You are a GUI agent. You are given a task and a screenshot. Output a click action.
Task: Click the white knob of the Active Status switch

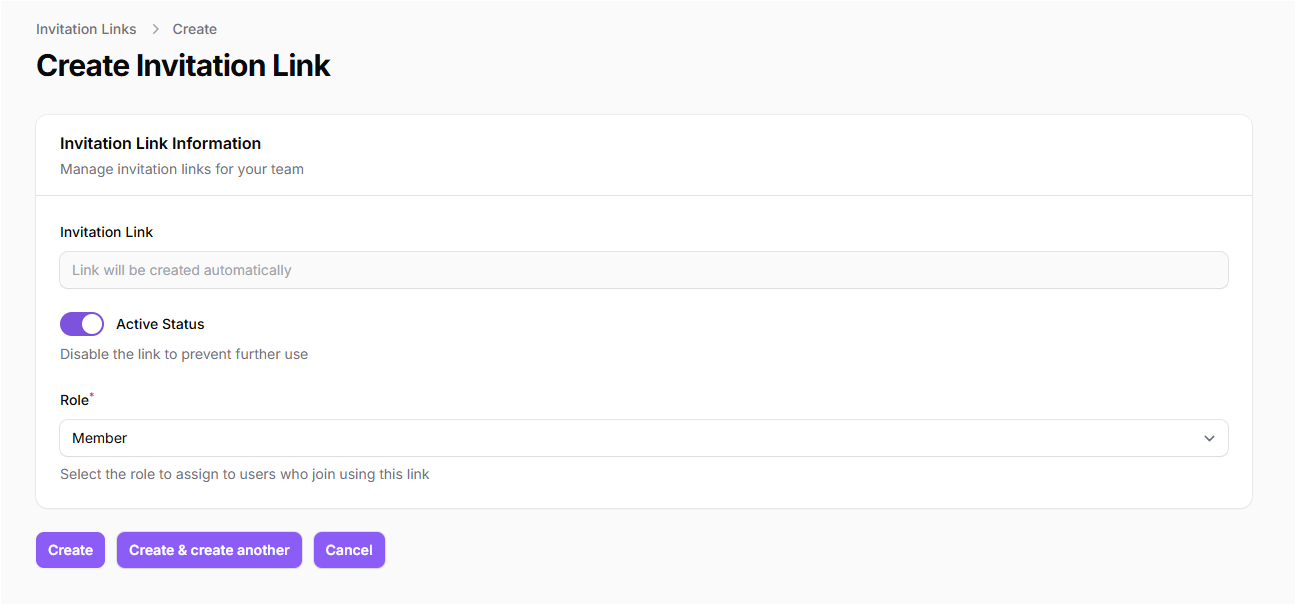pos(92,324)
